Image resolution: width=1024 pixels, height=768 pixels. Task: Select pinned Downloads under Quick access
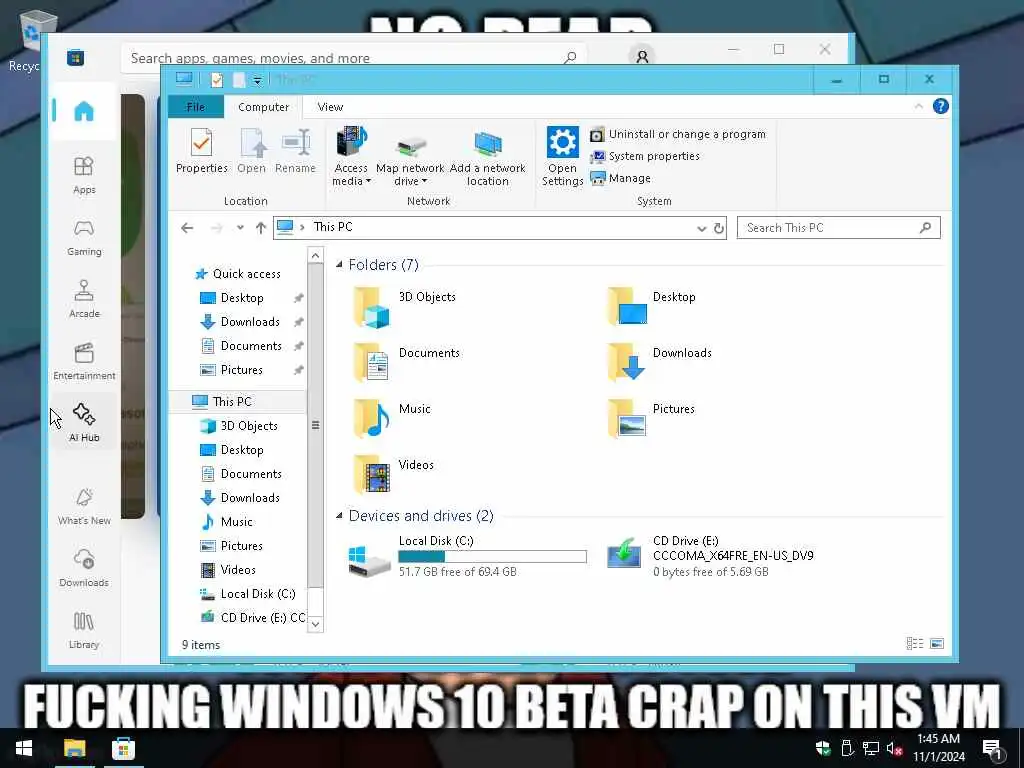click(249, 322)
